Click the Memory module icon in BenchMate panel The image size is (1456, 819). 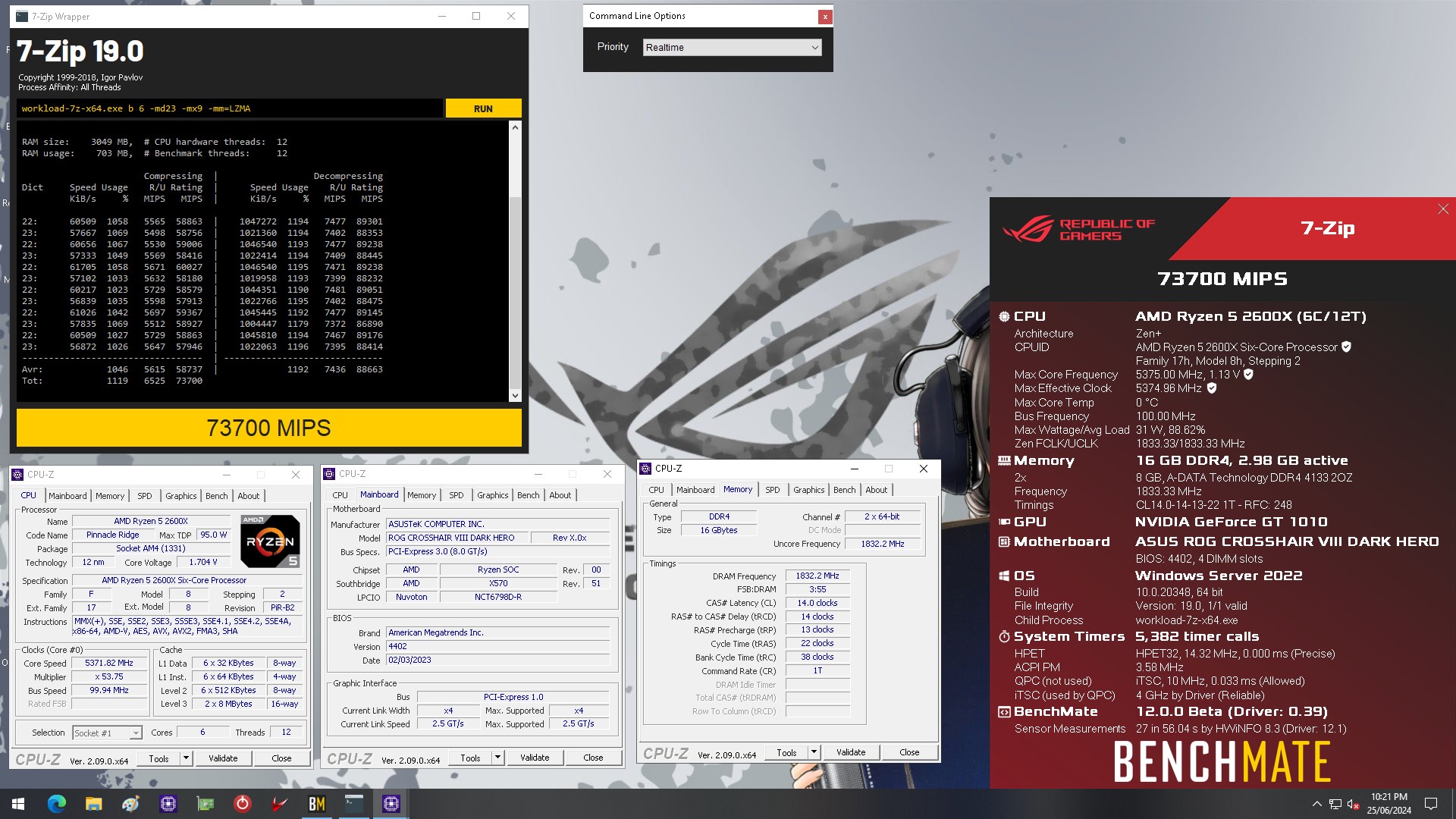(1004, 461)
